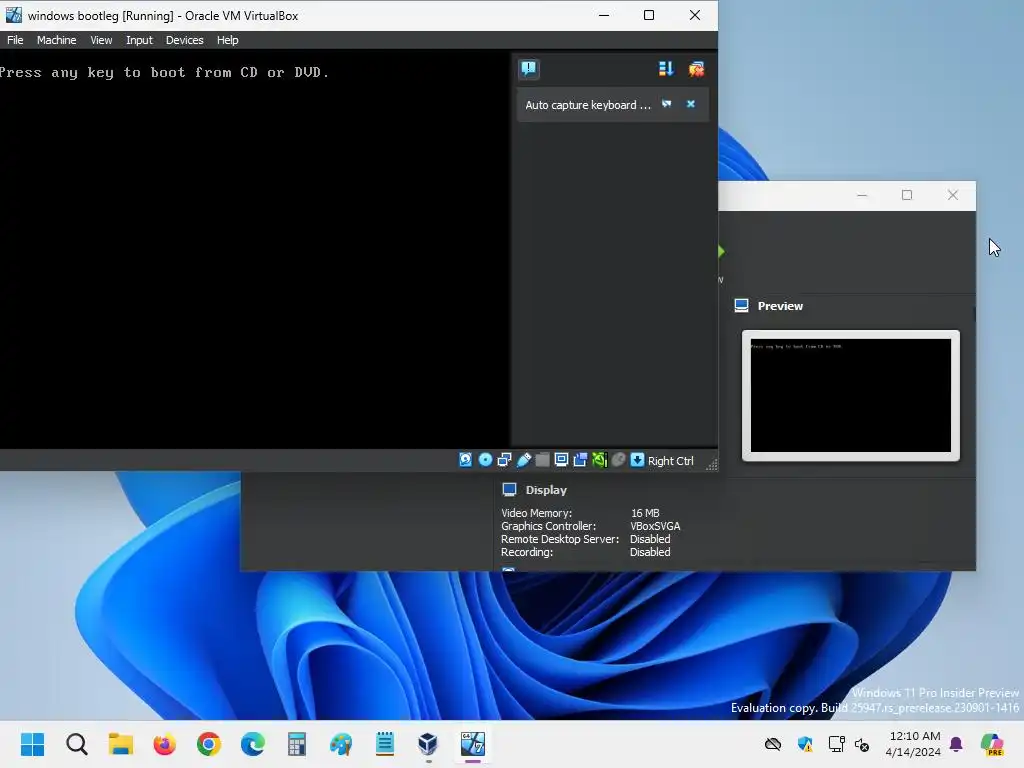
Task: Open notifications bell in the taskbar
Action: [x=956, y=744]
